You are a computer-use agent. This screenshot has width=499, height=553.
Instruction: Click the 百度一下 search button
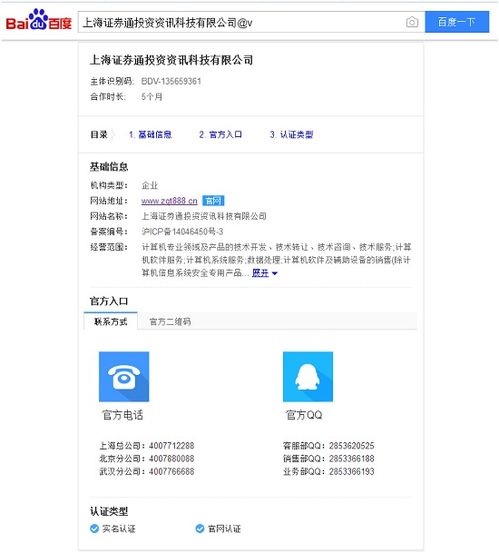(x=457, y=22)
